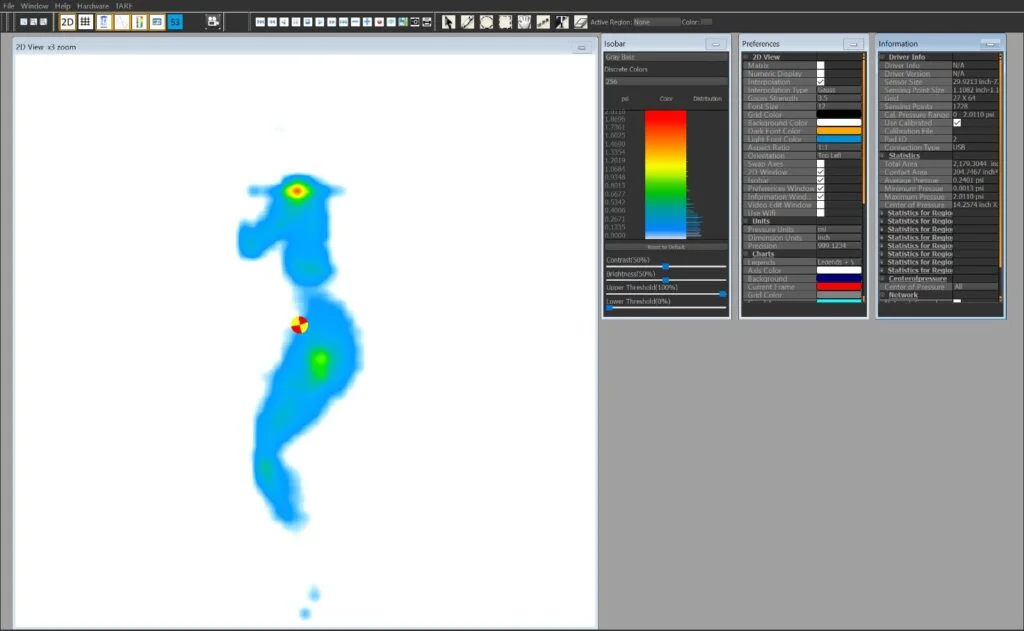Viewport: 1024px width, 631px height.
Task: Enable the Use Wifi checkbox
Action: click(821, 214)
